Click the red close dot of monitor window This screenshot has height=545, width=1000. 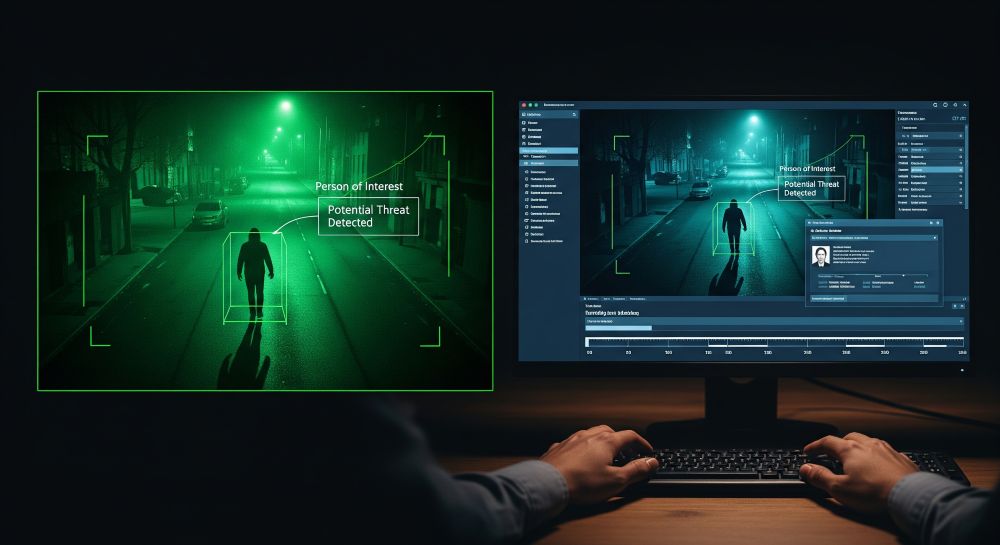[x=524, y=105]
